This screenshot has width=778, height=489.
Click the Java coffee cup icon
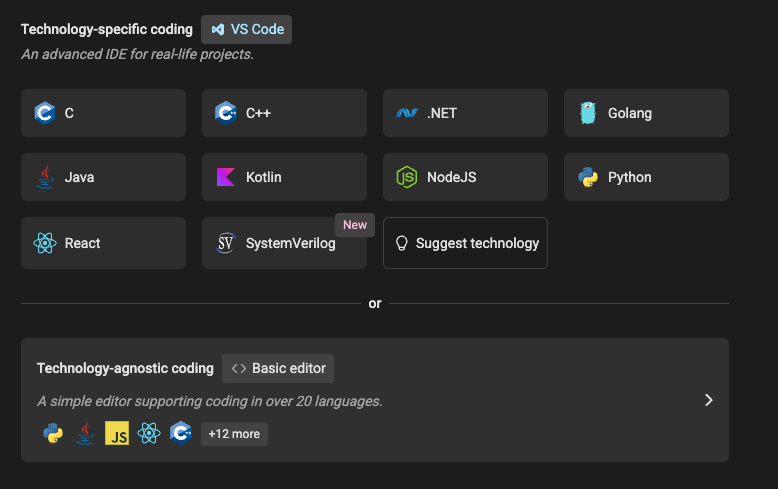(x=44, y=177)
